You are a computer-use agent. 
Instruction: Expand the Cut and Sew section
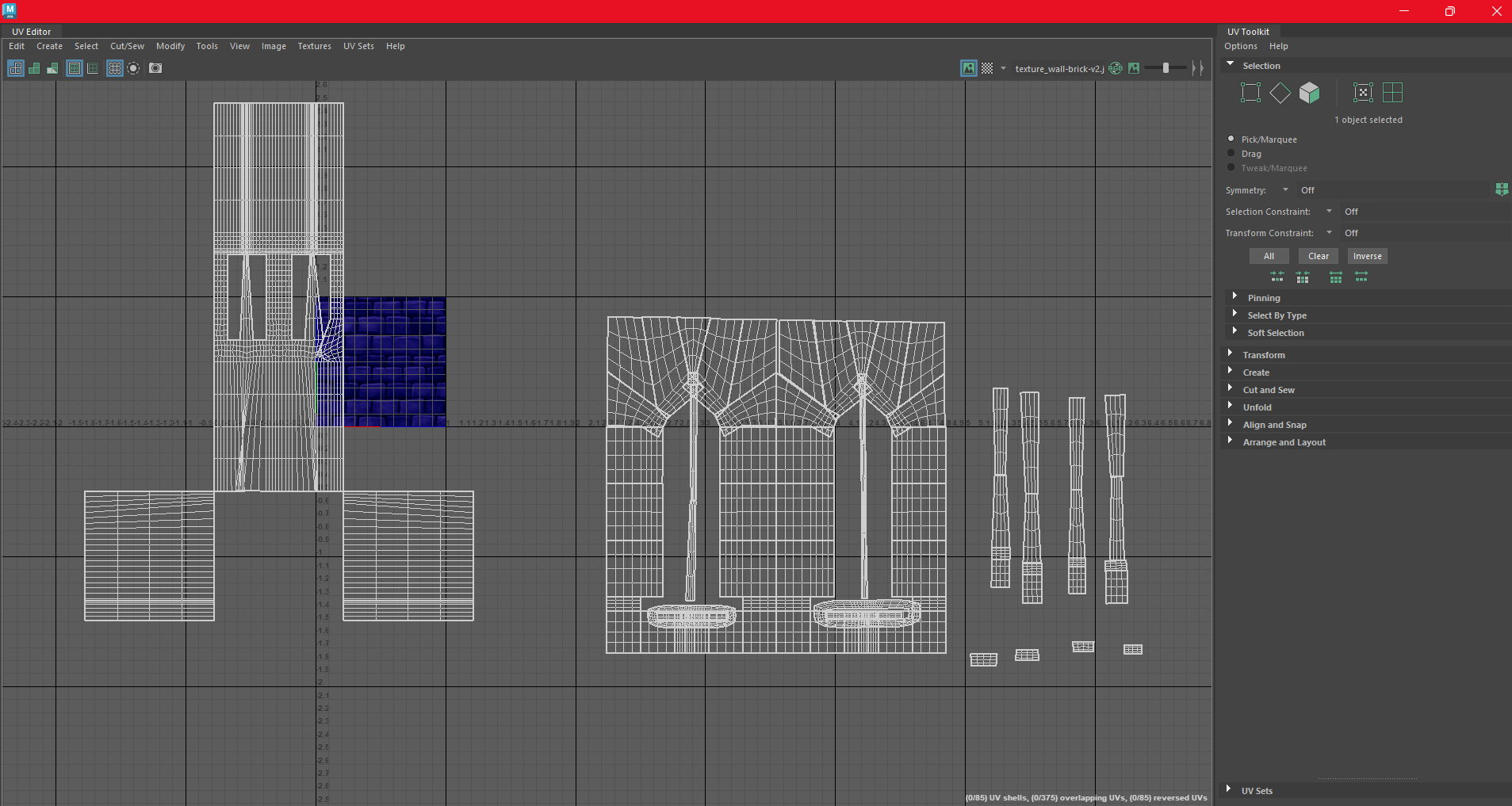tap(1365, 390)
